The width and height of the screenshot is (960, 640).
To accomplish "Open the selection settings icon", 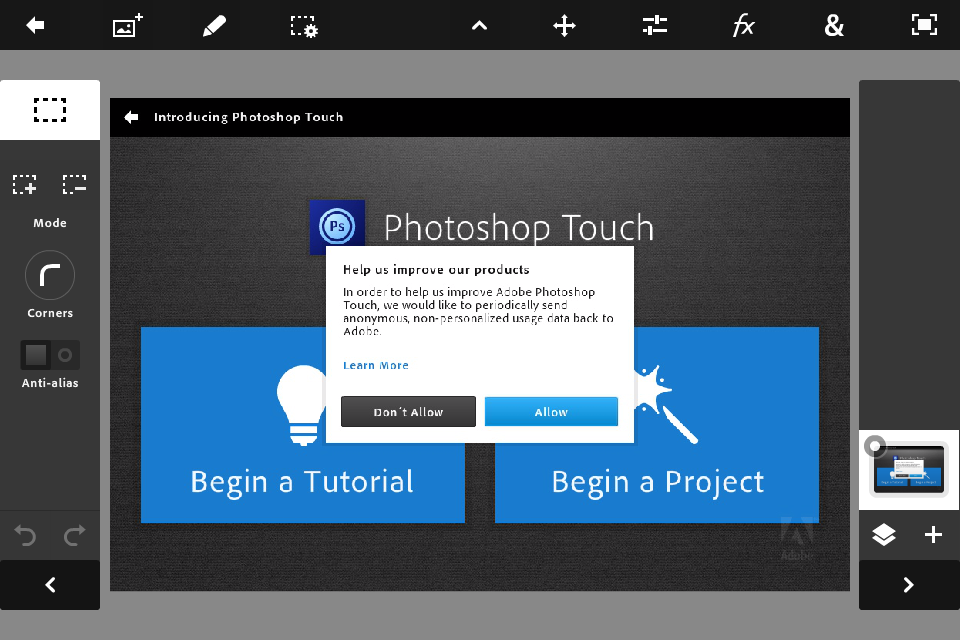I will (304, 26).
